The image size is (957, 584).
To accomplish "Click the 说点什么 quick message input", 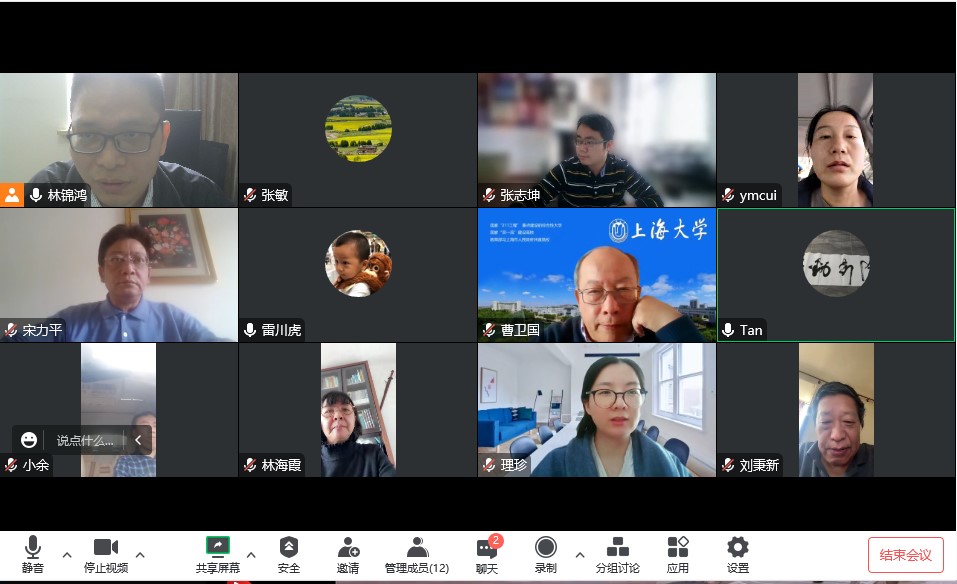I will tap(84, 440).
